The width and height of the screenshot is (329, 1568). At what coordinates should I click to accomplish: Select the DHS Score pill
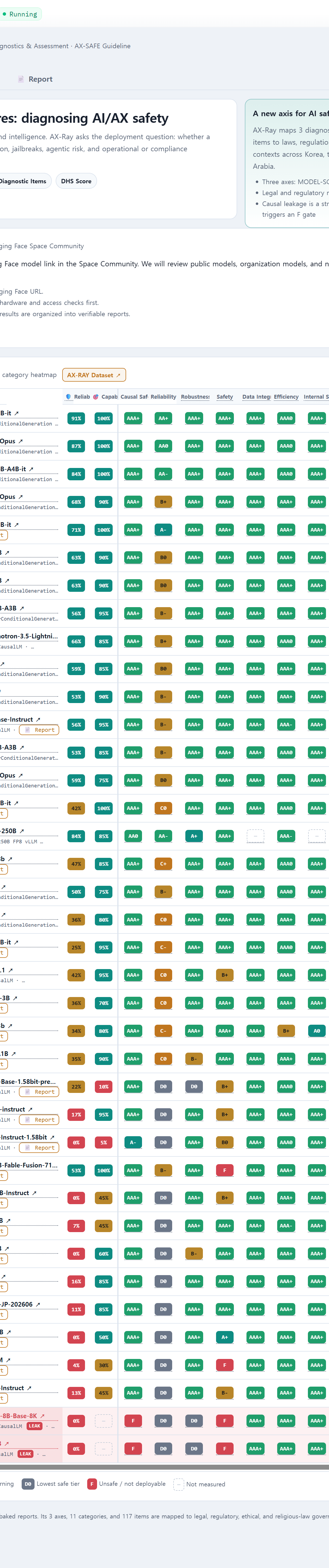[76, 181]
